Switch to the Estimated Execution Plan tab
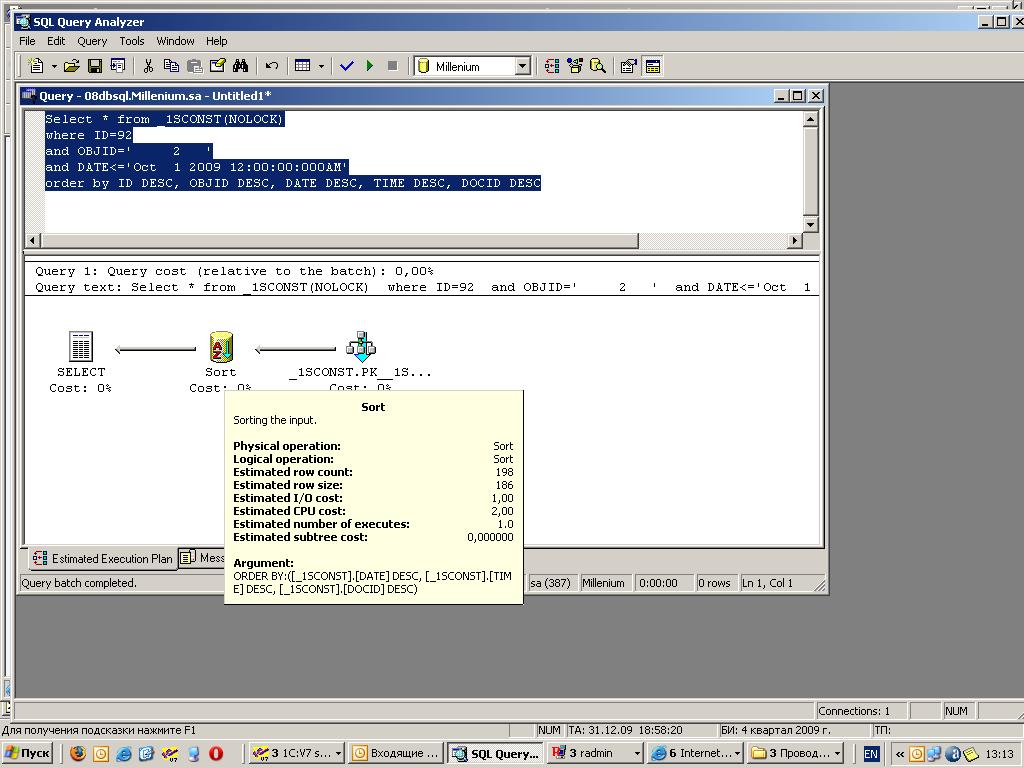 tap(102, 558)
